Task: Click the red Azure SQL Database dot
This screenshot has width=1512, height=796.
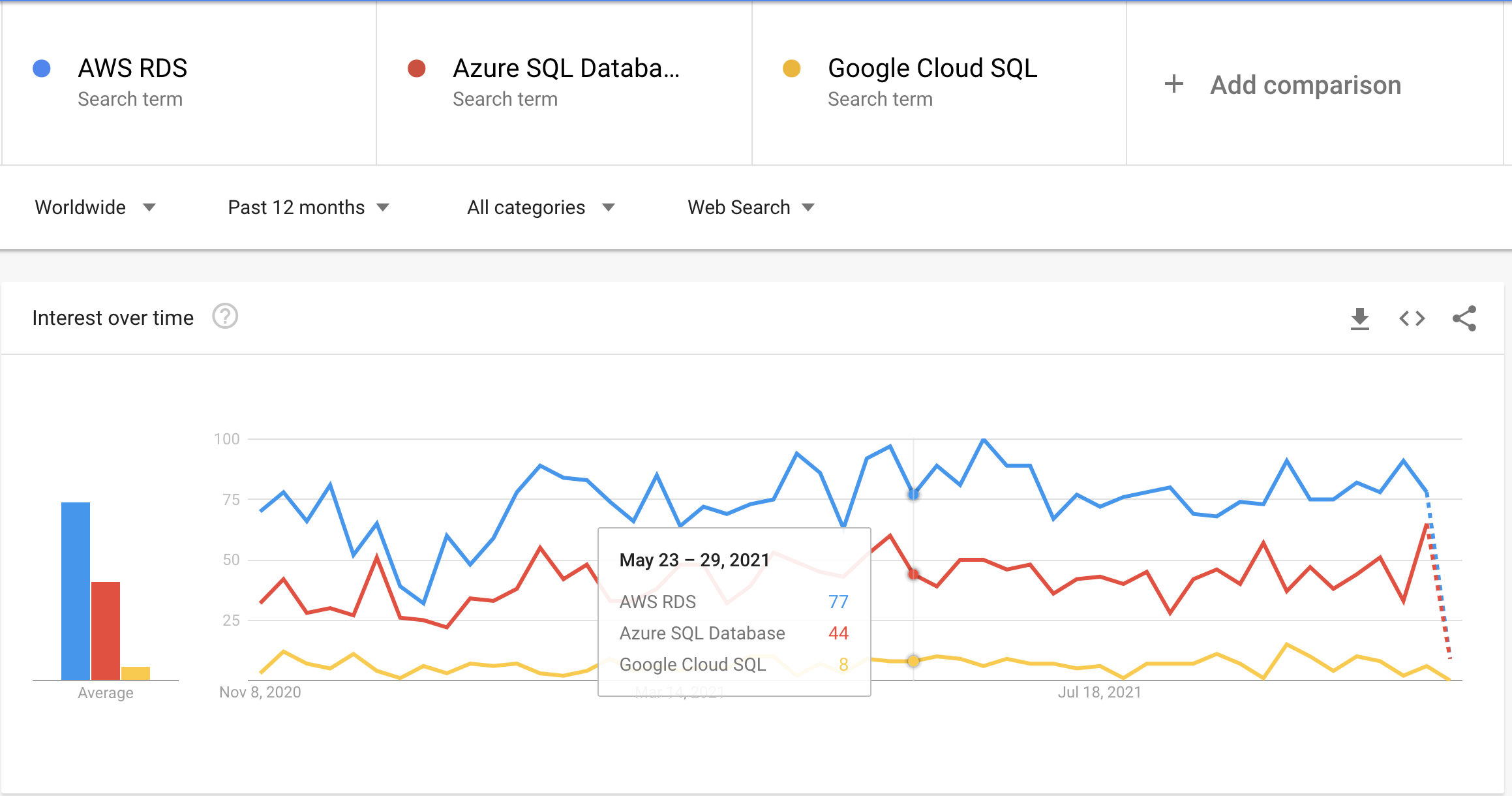Action: click(x=417, y=69)
